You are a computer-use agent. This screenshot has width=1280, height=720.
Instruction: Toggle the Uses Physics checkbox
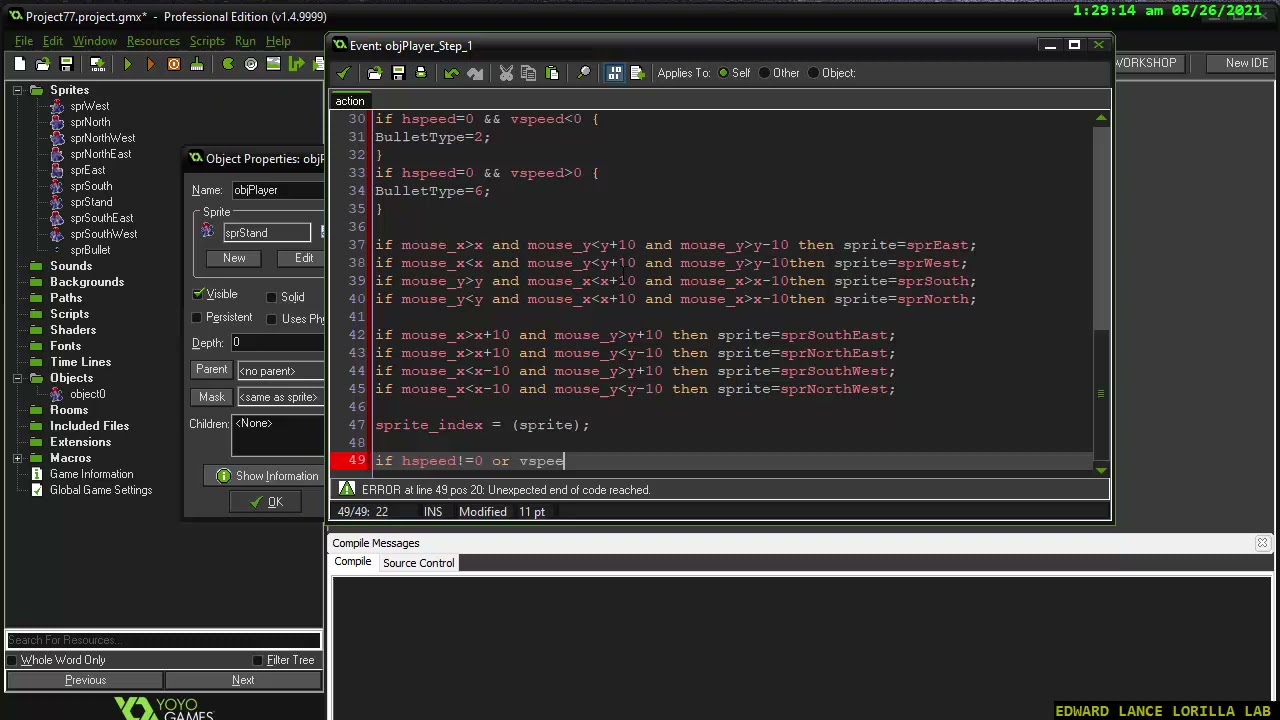pos(271,319)
